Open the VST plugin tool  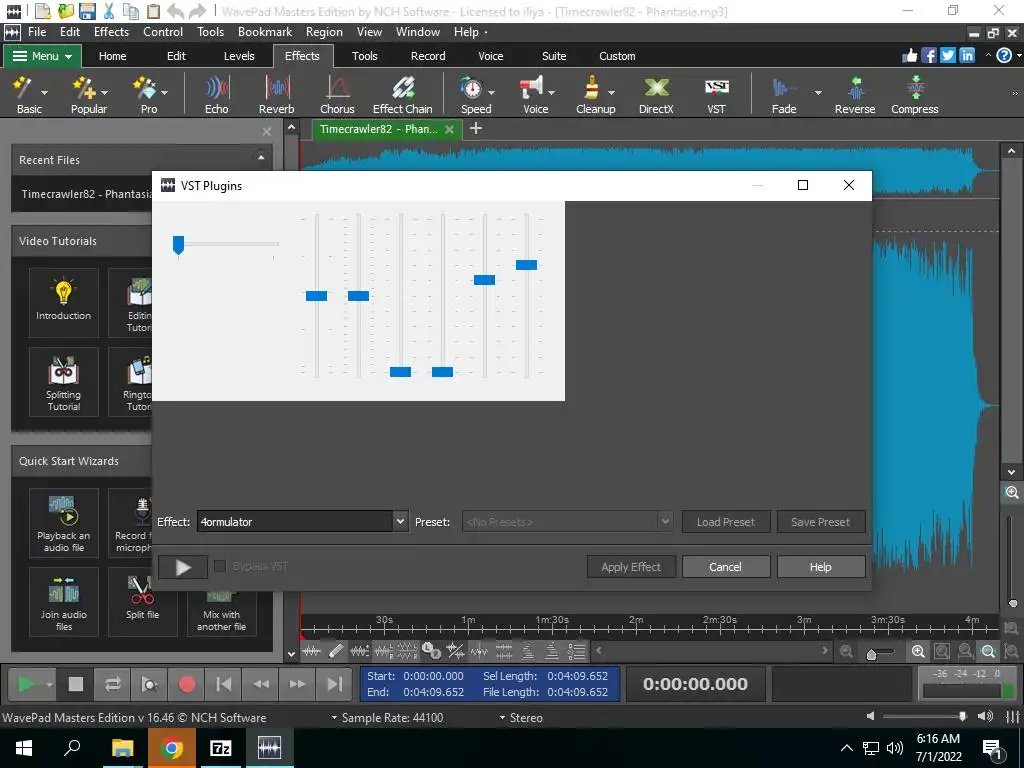pos(716,95)
